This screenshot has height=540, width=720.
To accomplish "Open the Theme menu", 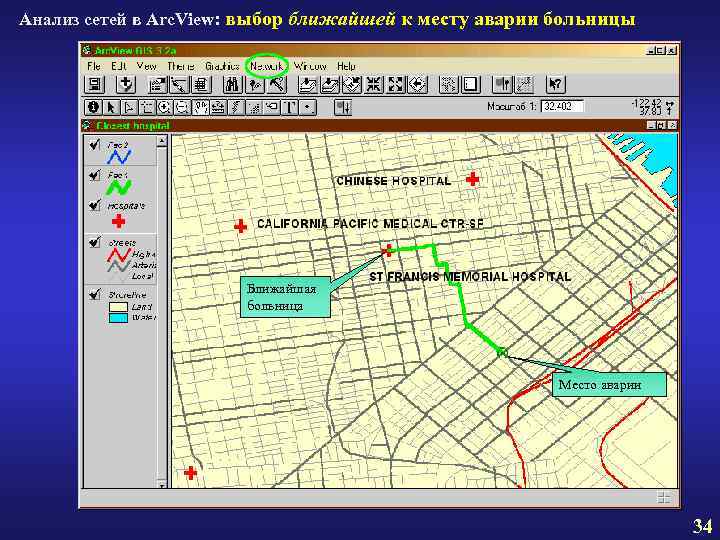I will (181, 66).
